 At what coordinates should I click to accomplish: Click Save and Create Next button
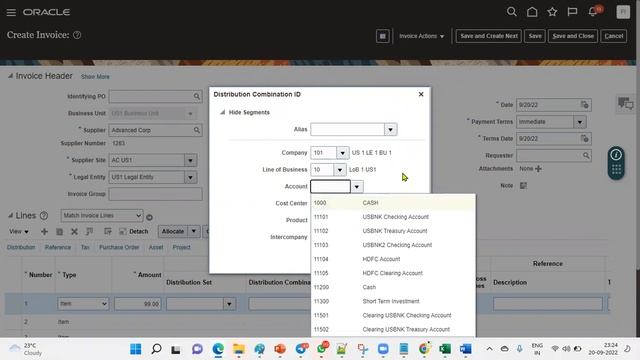[489, 36]
